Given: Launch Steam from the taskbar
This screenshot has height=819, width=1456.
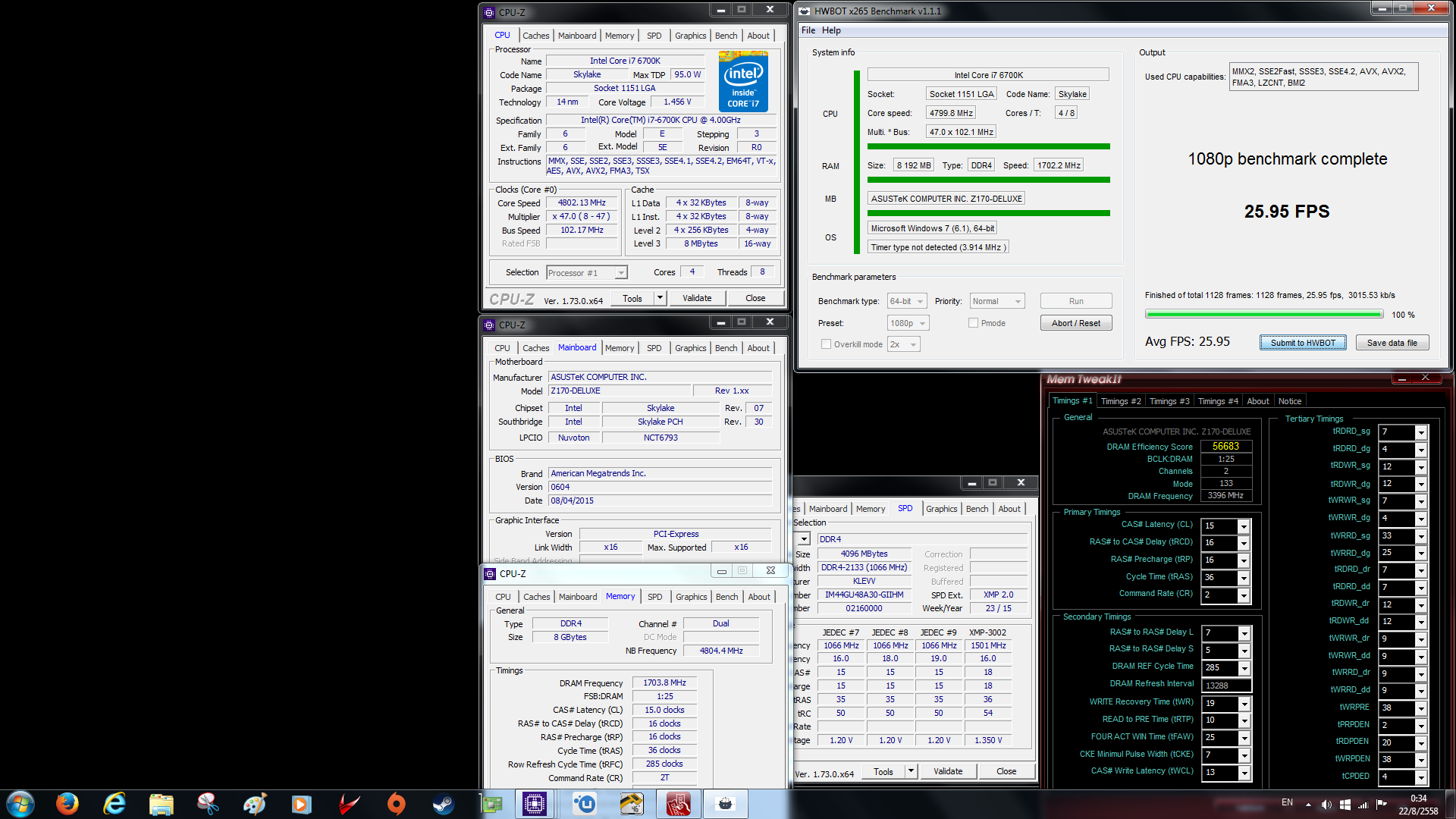Looking at the screenshot, I should click(444, 804).
